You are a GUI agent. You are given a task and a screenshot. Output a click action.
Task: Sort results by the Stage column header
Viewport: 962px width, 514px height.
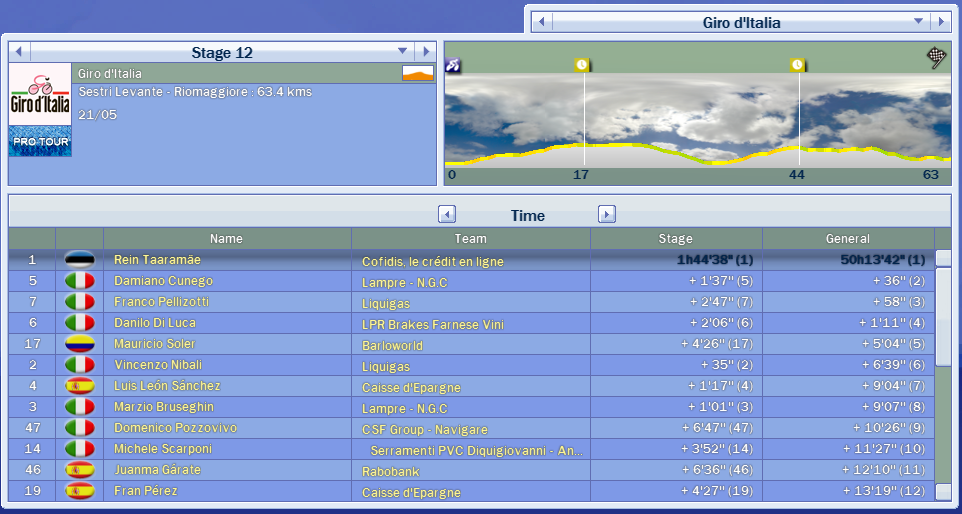pyautogui.click(x=675, y=239)
